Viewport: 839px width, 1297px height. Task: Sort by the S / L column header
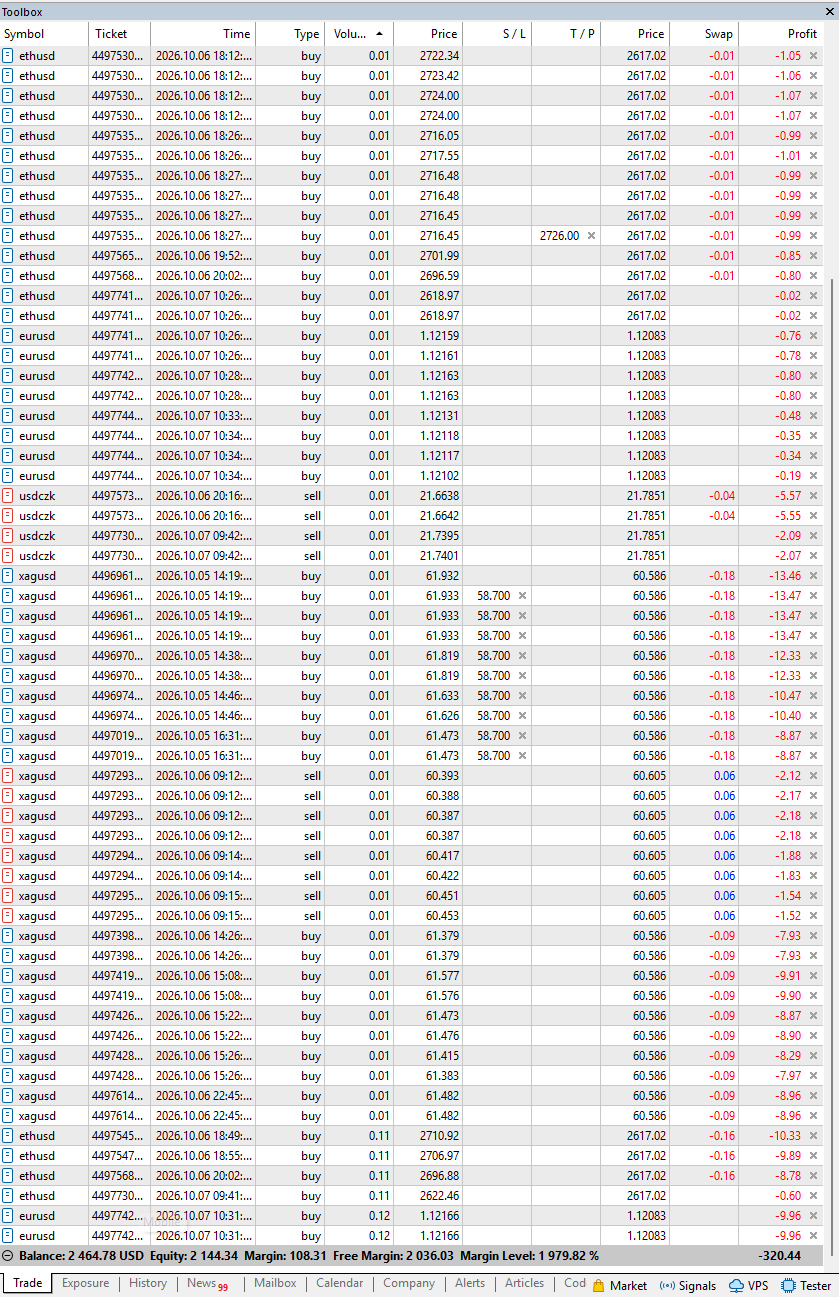coord(497,34)
